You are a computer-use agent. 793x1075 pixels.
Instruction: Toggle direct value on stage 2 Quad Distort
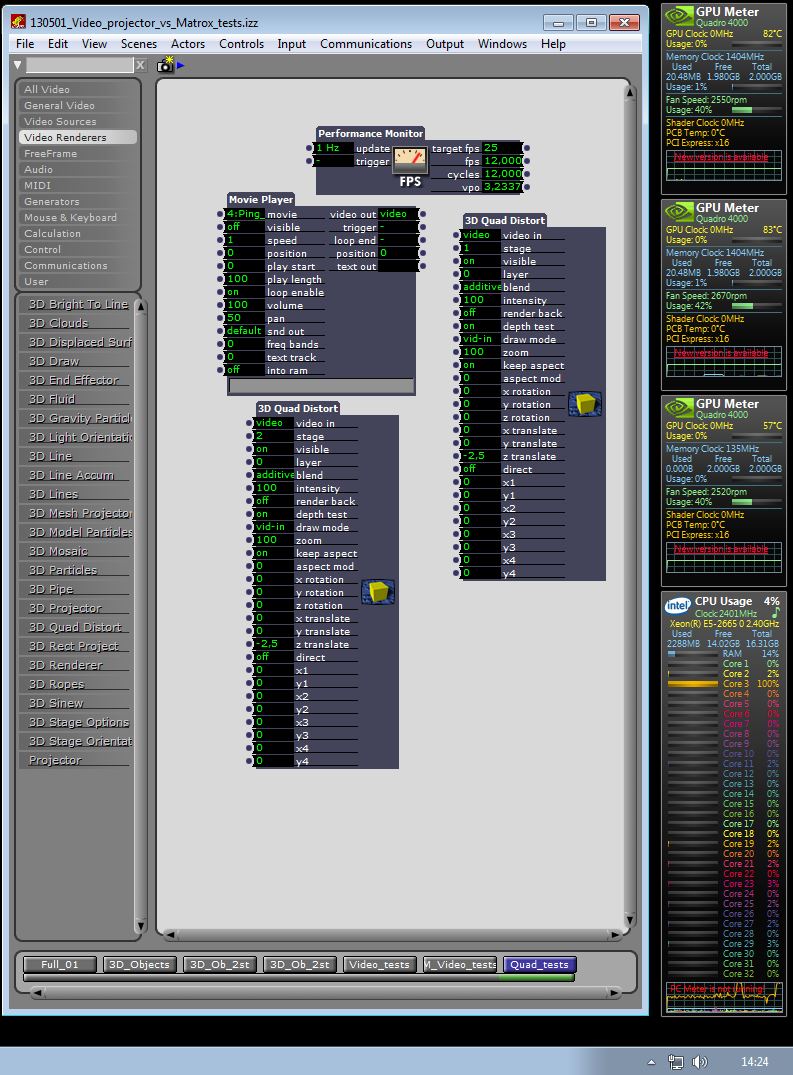pyautogui.click(x=273, y=657)
